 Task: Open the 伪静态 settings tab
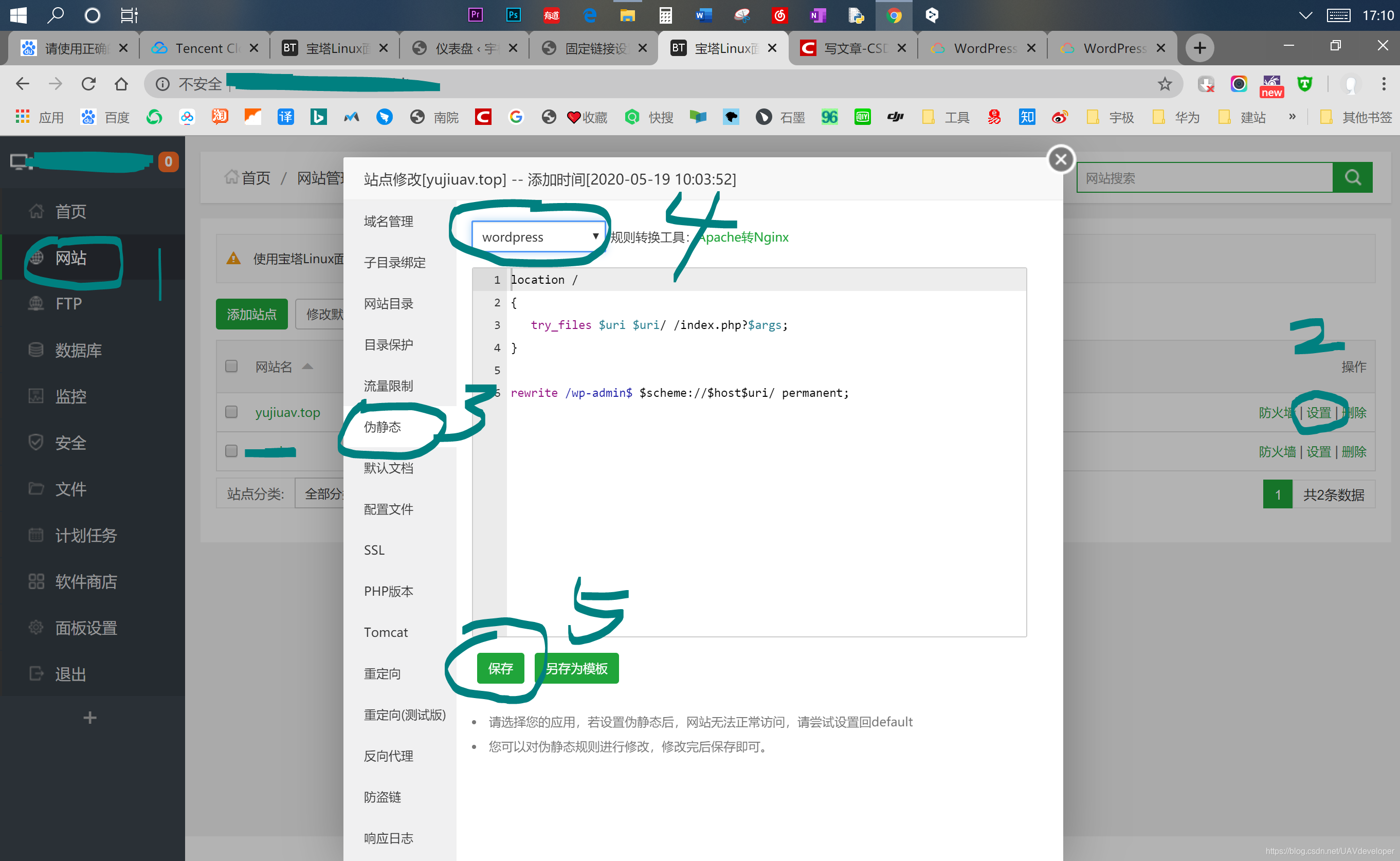(x=382, y=427)
